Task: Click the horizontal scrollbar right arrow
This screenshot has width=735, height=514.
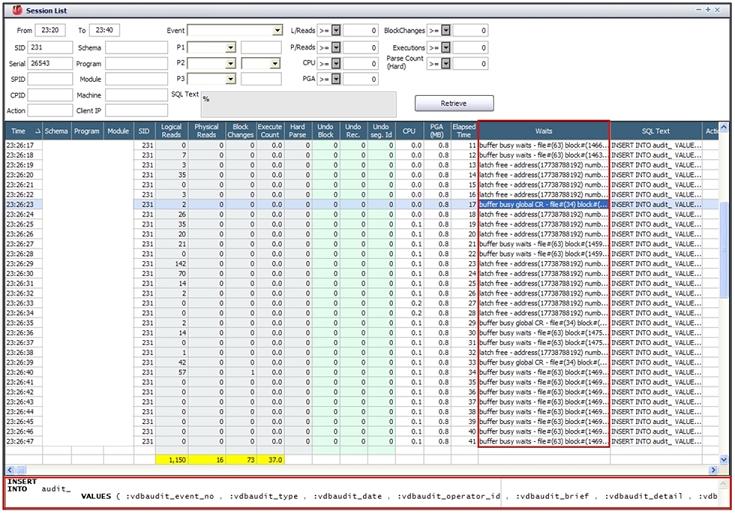Action: tap(713, 469)
